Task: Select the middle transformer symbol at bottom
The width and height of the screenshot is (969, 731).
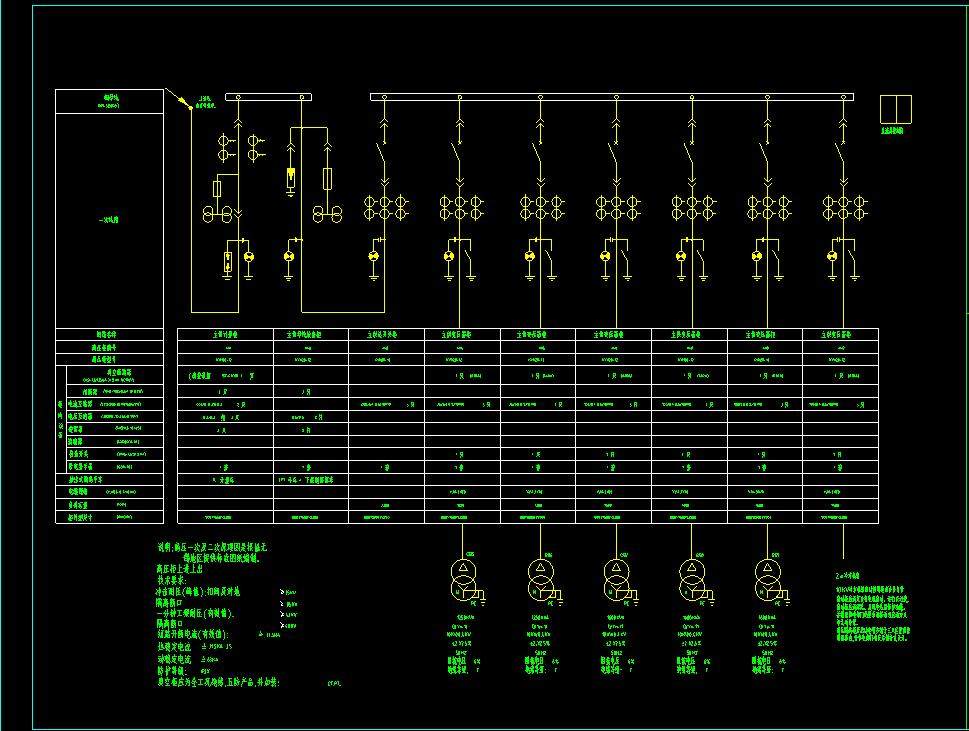Action: point(616,575)
